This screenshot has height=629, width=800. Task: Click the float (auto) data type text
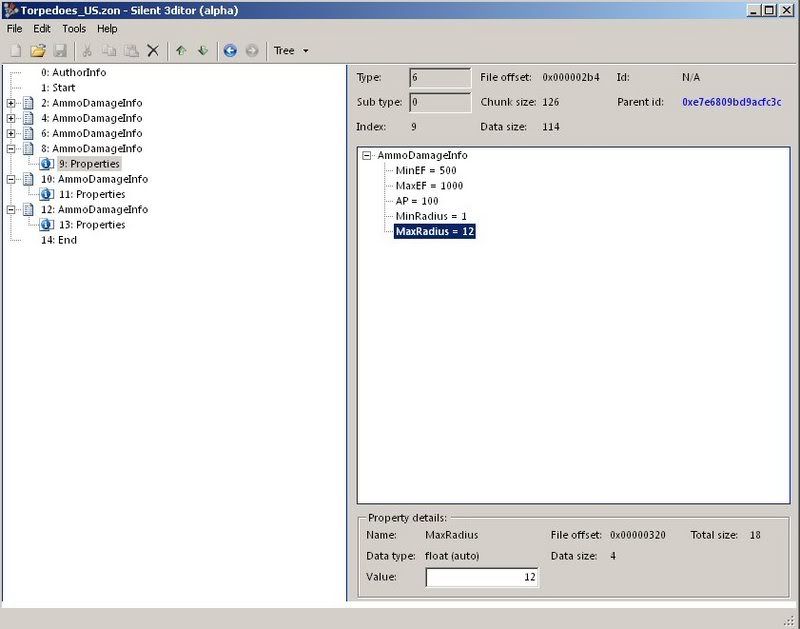452,556
